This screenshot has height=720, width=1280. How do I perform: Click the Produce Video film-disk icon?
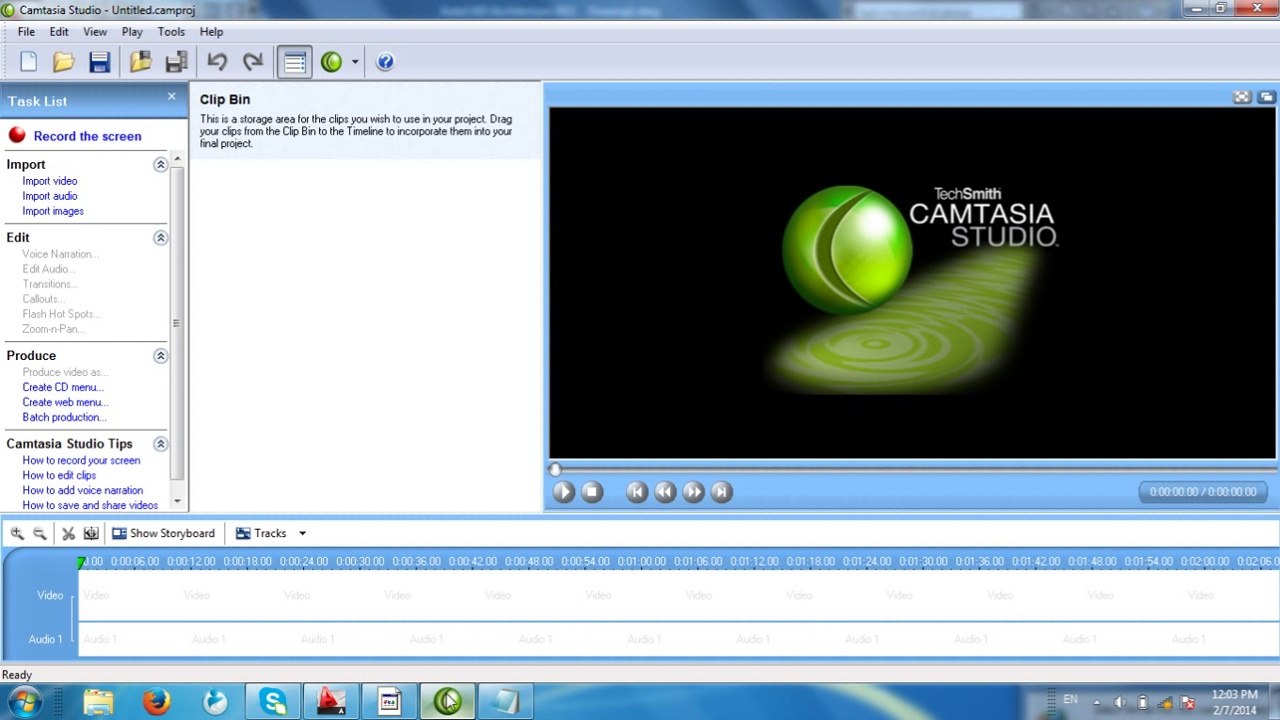176,62
